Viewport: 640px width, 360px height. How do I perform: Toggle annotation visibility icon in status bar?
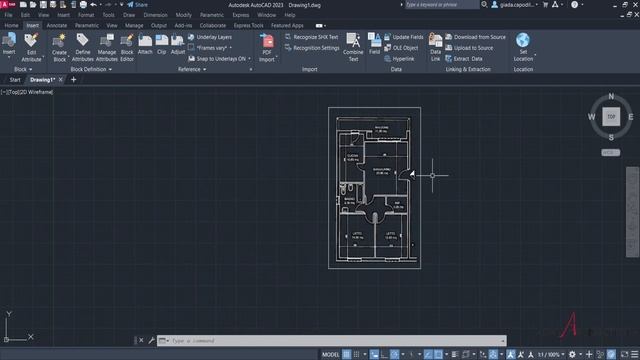coord(511,355)
